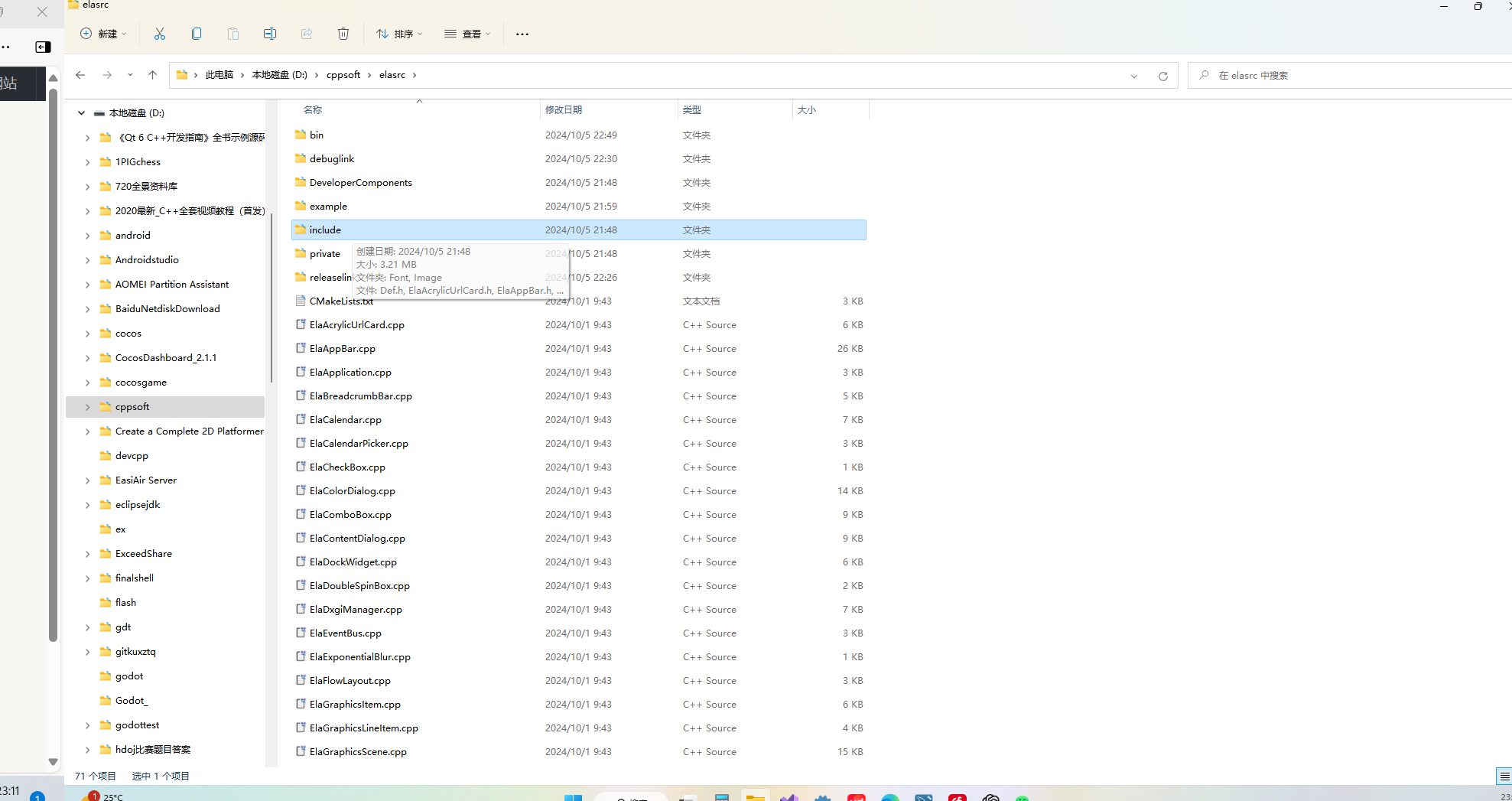Image resolution: width=1512 pixels, height=801 pixels.
Task: Expand the 1PIGchess tree node
Action: pos(87,162)
